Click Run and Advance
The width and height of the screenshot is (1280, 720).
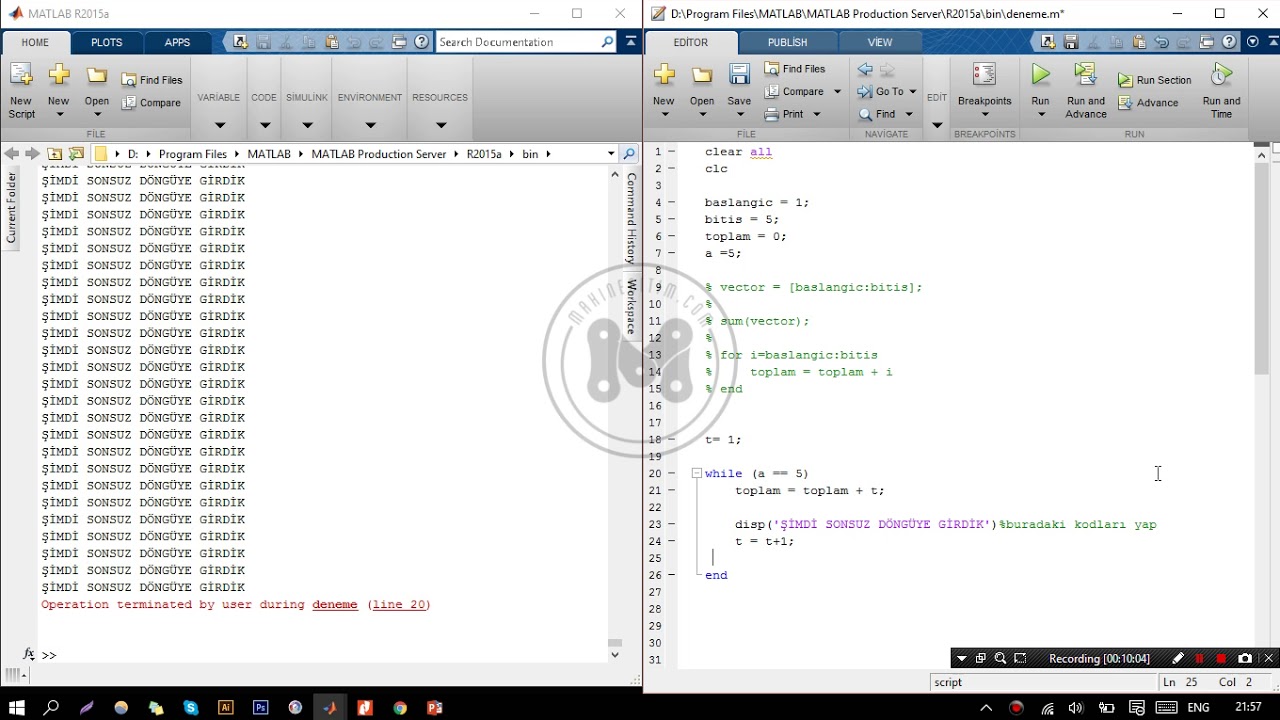(1086, 90)
